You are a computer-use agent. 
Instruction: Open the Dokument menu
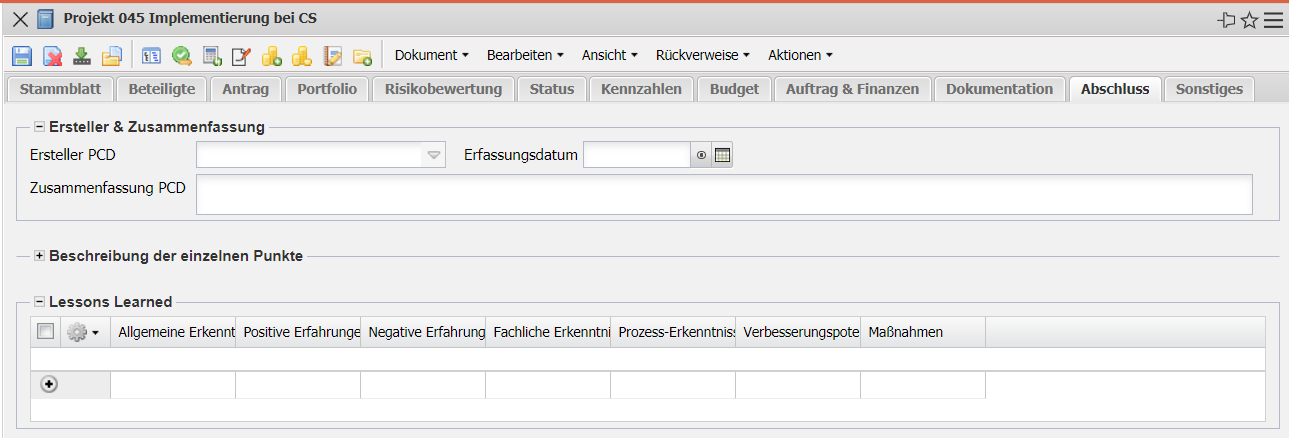(431, 55)
